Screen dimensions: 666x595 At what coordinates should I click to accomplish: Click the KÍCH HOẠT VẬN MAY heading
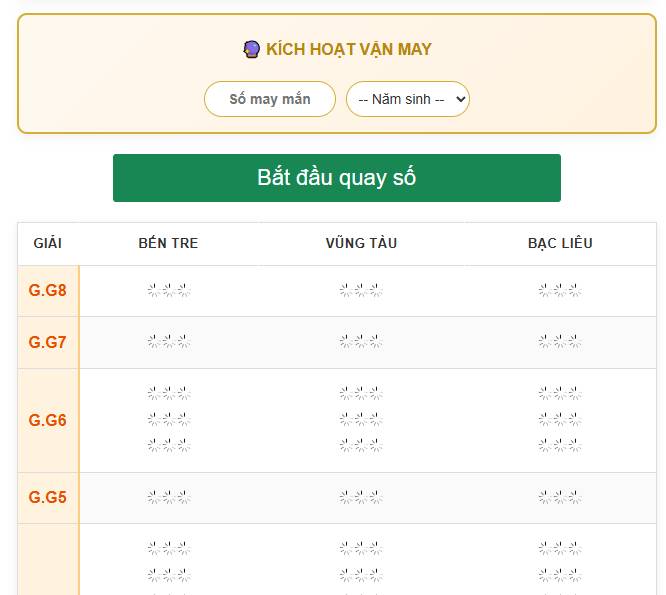click(349, 49)
